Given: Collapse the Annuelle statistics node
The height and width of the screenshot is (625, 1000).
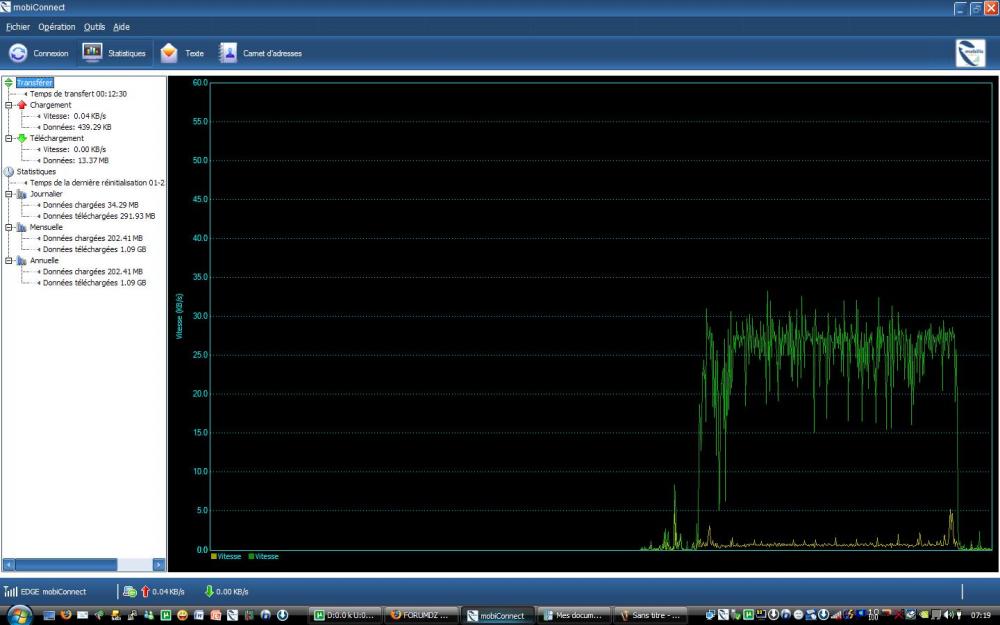Looking at the screenshot, I should click(x=9, y=260).
